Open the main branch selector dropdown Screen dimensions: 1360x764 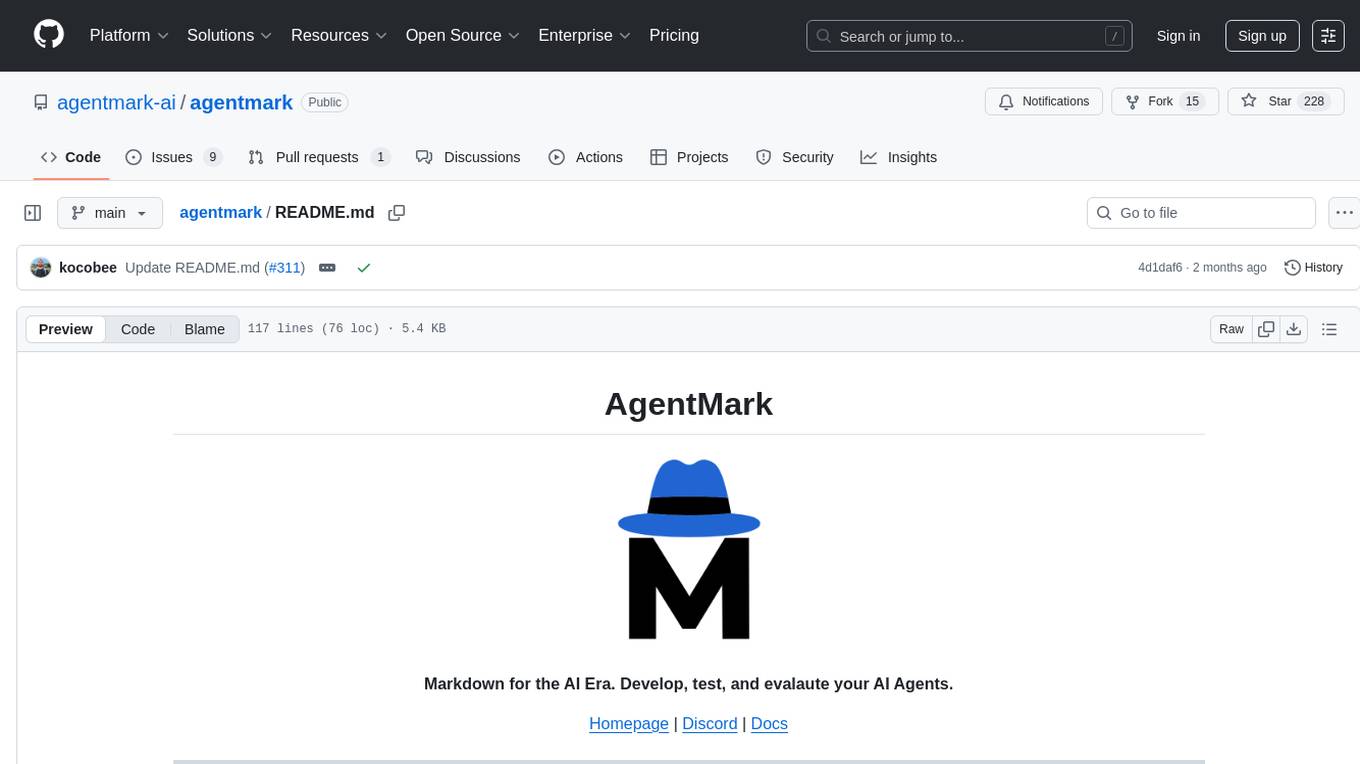click(x=110, y=213)
